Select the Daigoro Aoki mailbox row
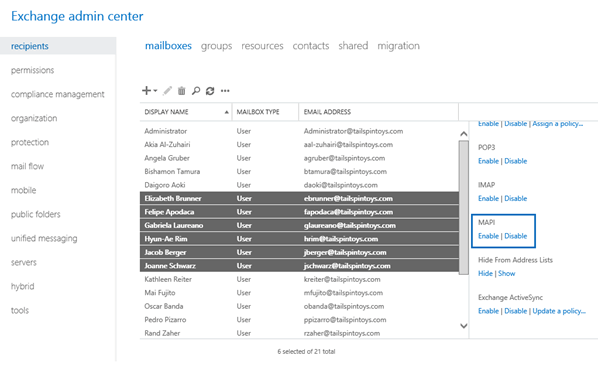The height and width of the screenshot is (369, 598). click(x=299, y=185)
